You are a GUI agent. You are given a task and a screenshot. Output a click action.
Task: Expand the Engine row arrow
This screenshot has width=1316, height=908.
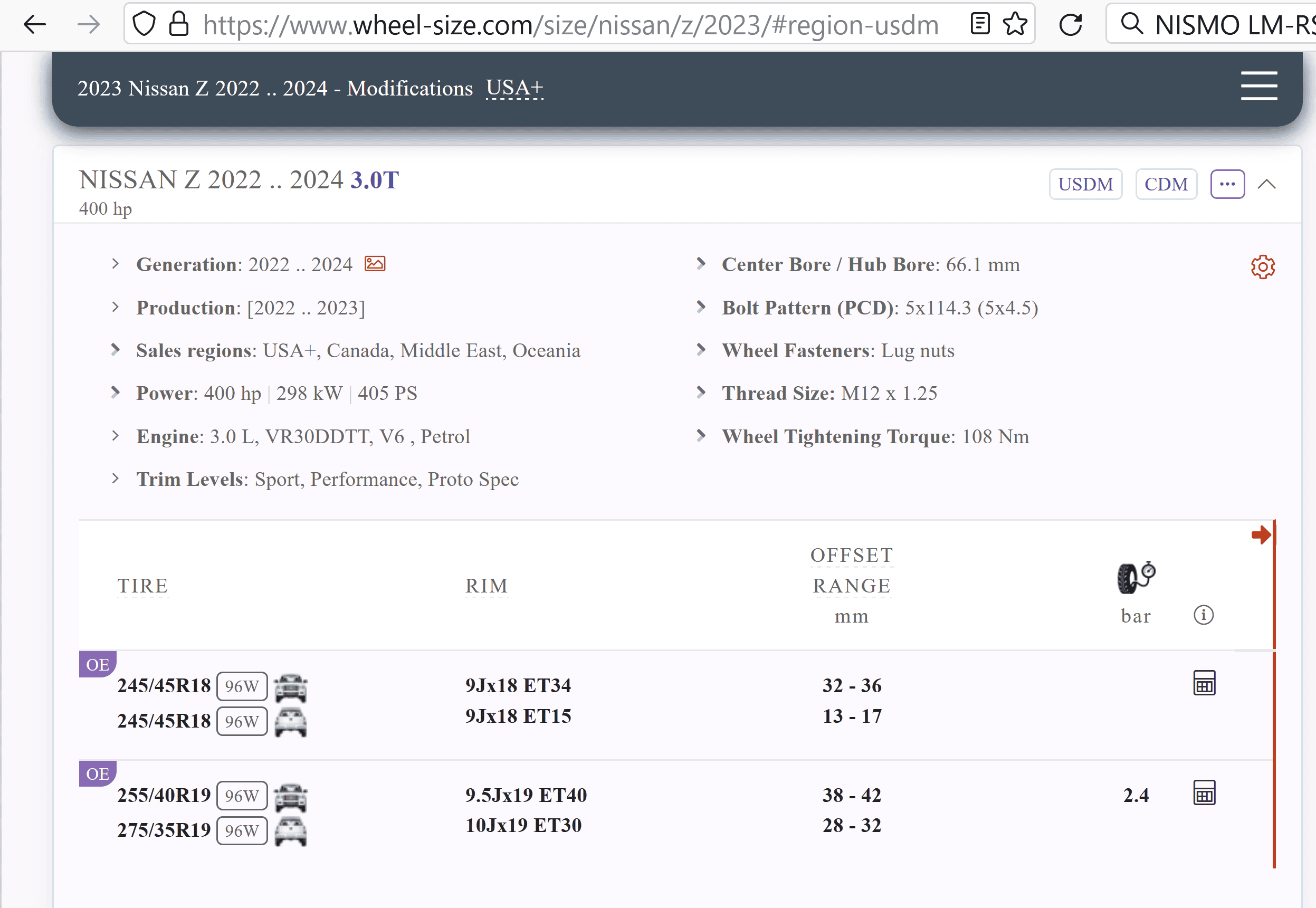coord(116,435)
